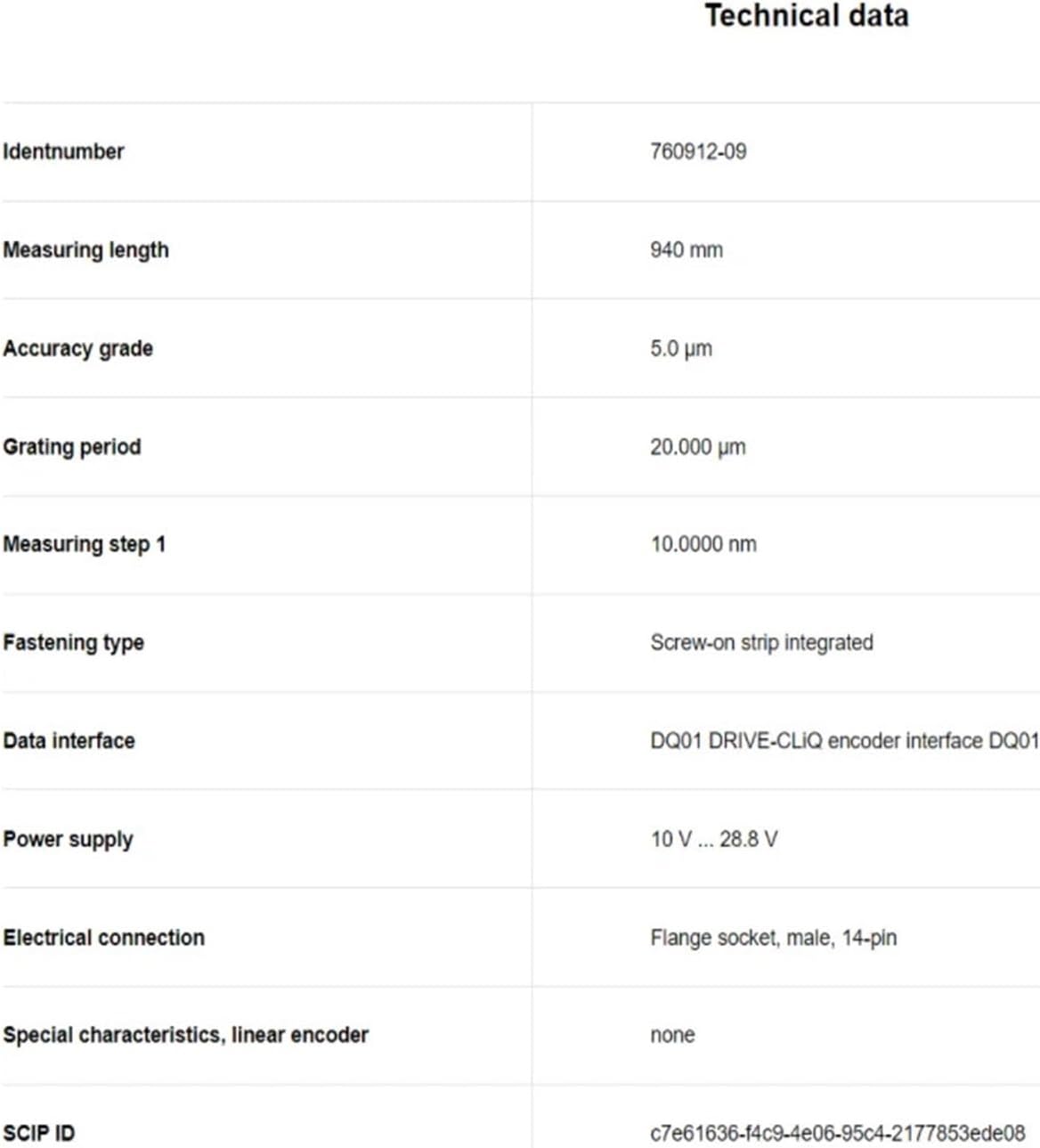Click the Data interface label
The height and width of the screenshot is (1148, 1040).
point(69,741)
